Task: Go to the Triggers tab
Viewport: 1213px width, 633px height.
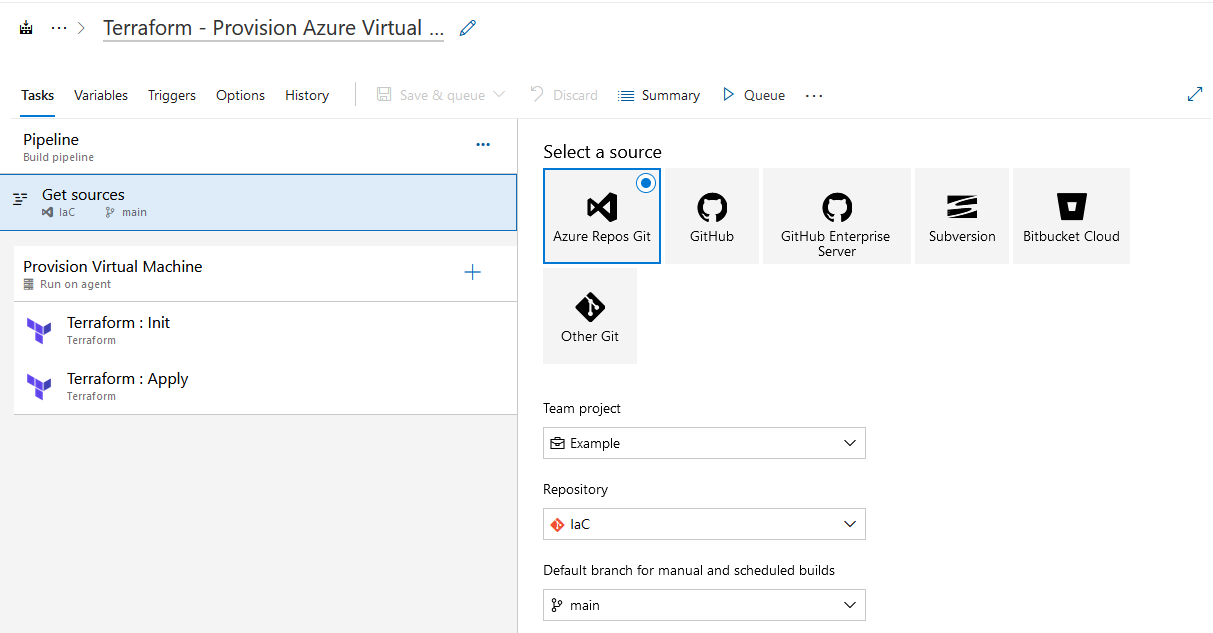Action: click(172, 95)
